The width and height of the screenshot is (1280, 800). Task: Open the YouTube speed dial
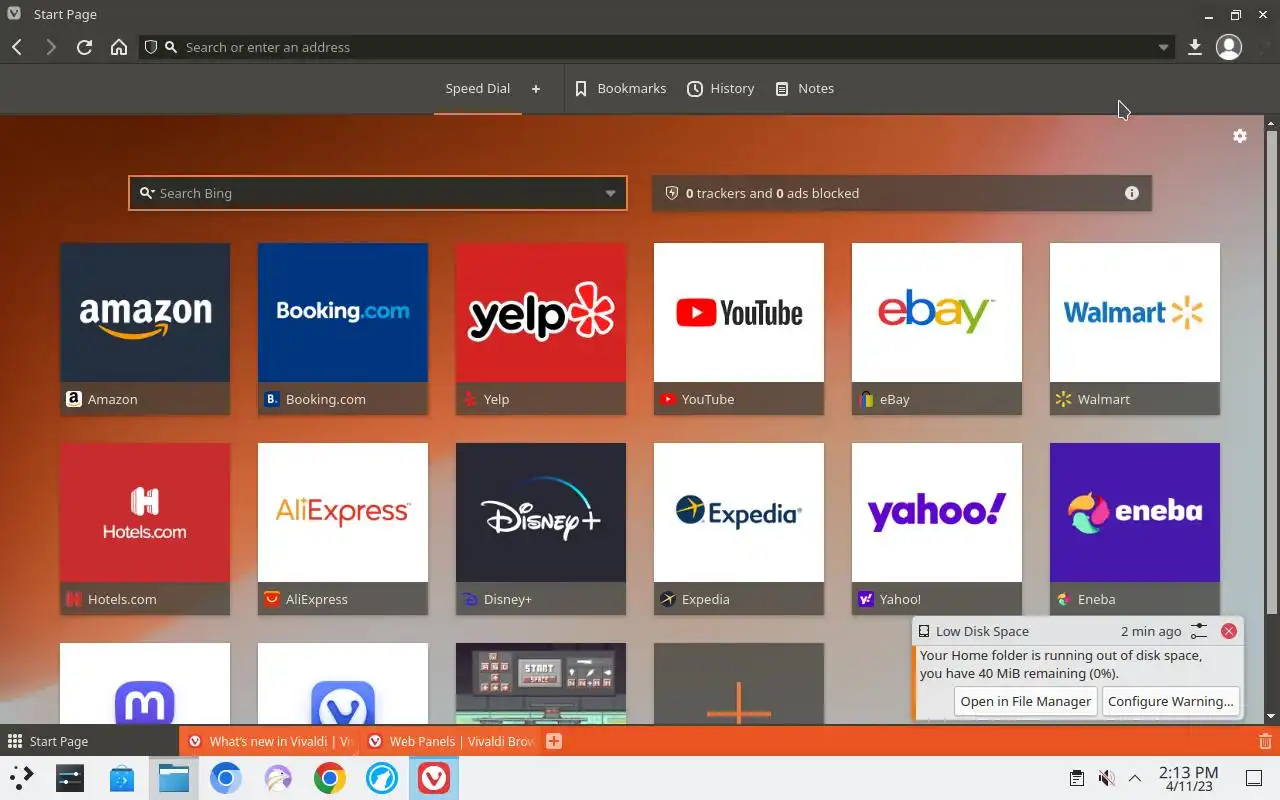[739, 329]
